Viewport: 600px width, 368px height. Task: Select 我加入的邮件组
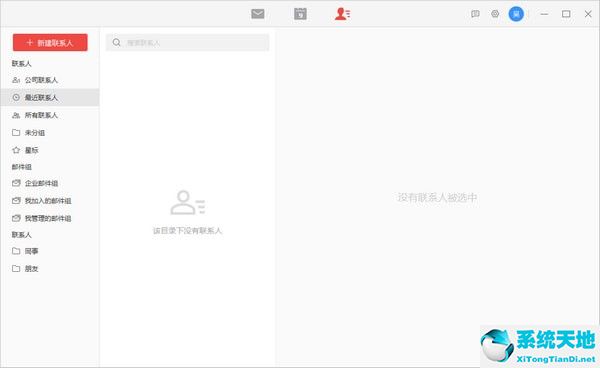(50, 201)
